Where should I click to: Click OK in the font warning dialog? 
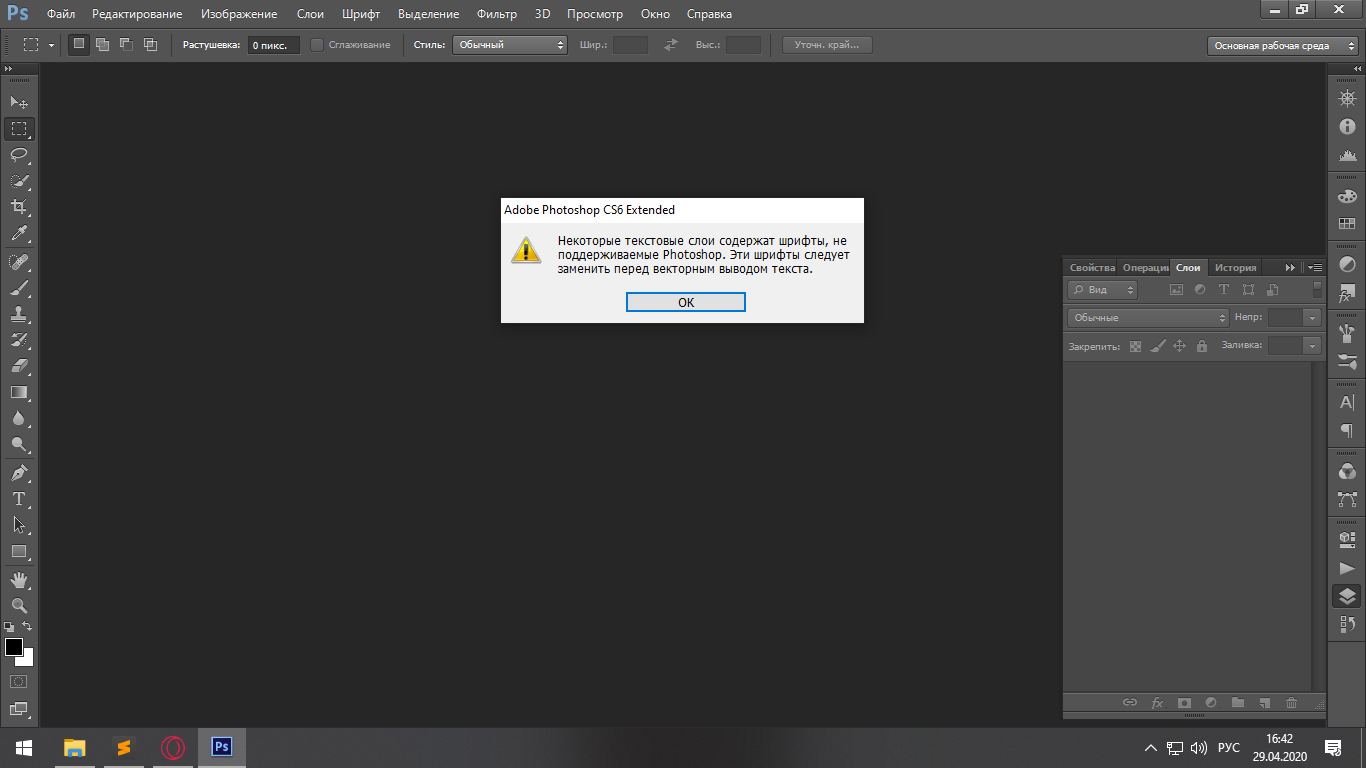(686, 302)
